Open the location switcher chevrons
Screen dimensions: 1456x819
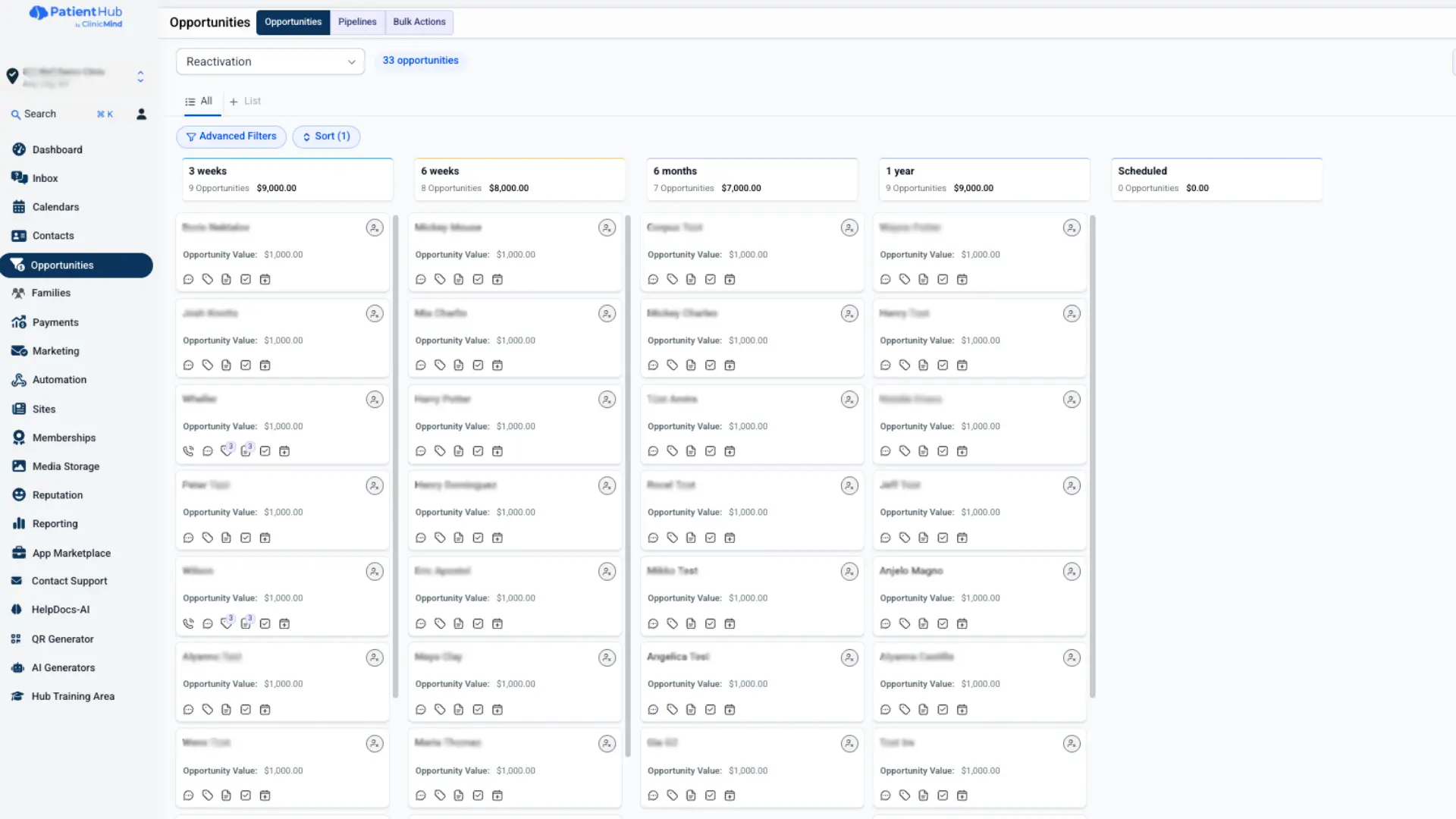(x=140, y=77)
